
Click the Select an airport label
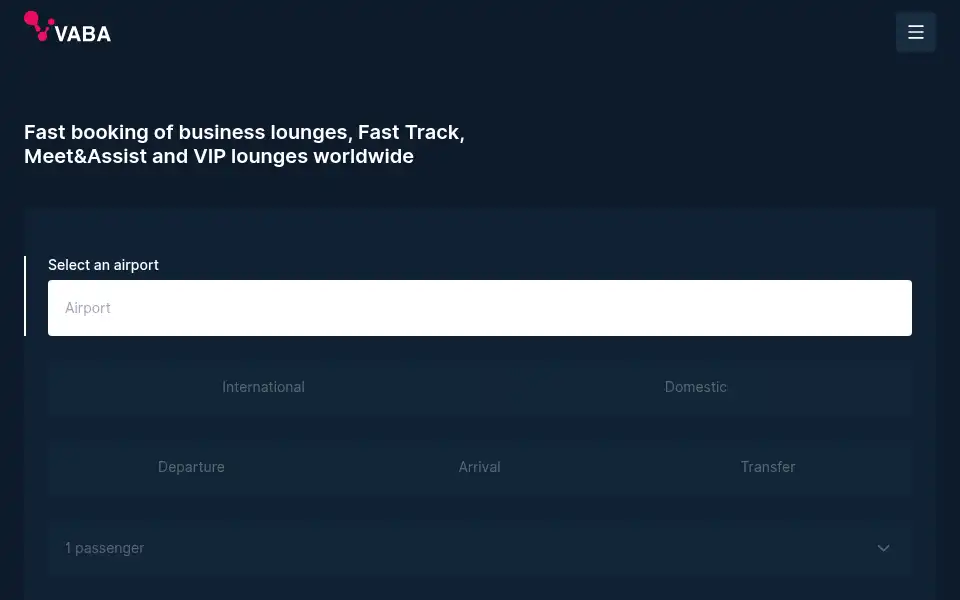click(x=103, y=265)
